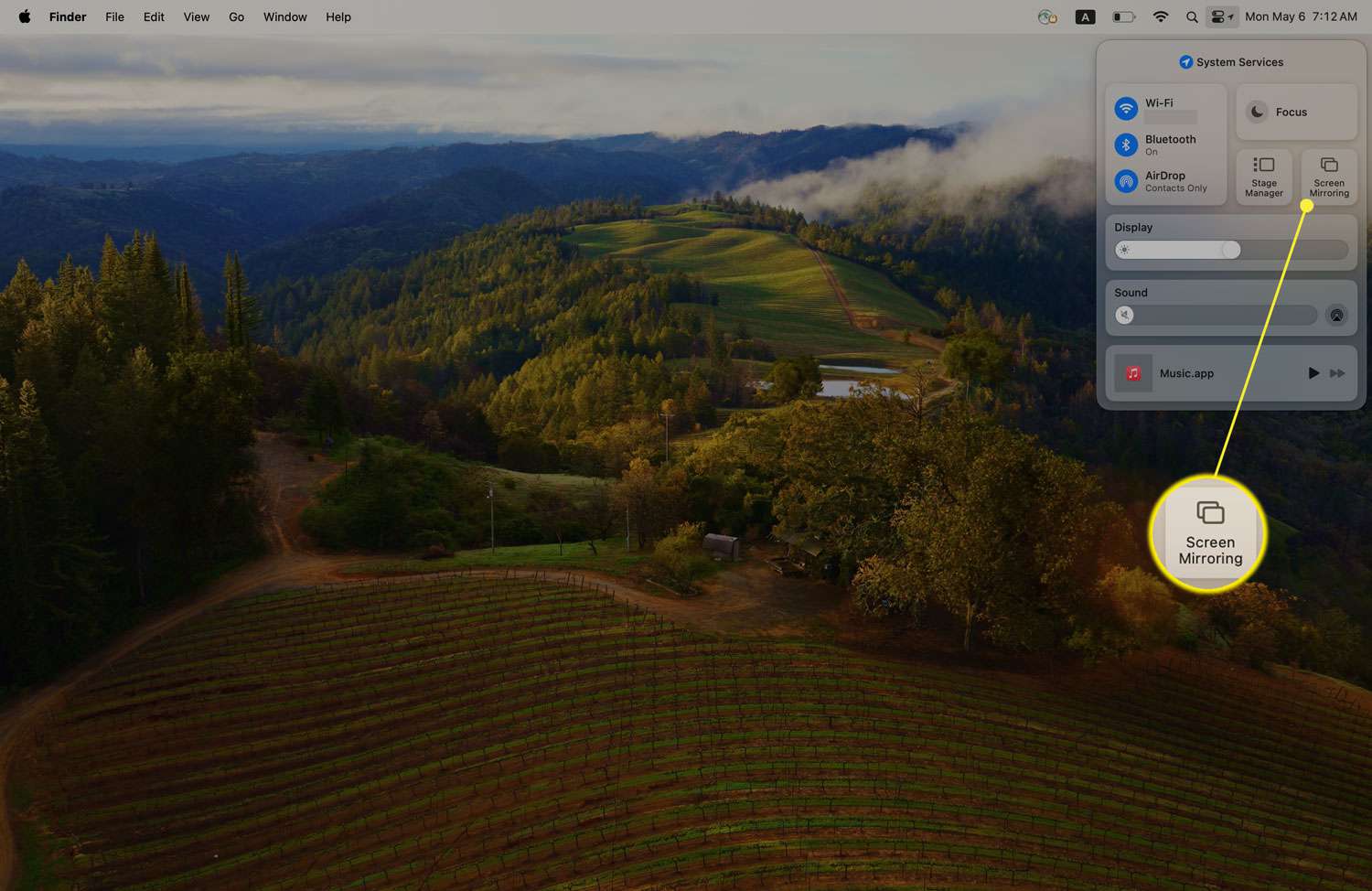The height and width of the screenshot is (891, 1372).
Task: Open AirPlay audio output options
Action: pos(1336,316)
